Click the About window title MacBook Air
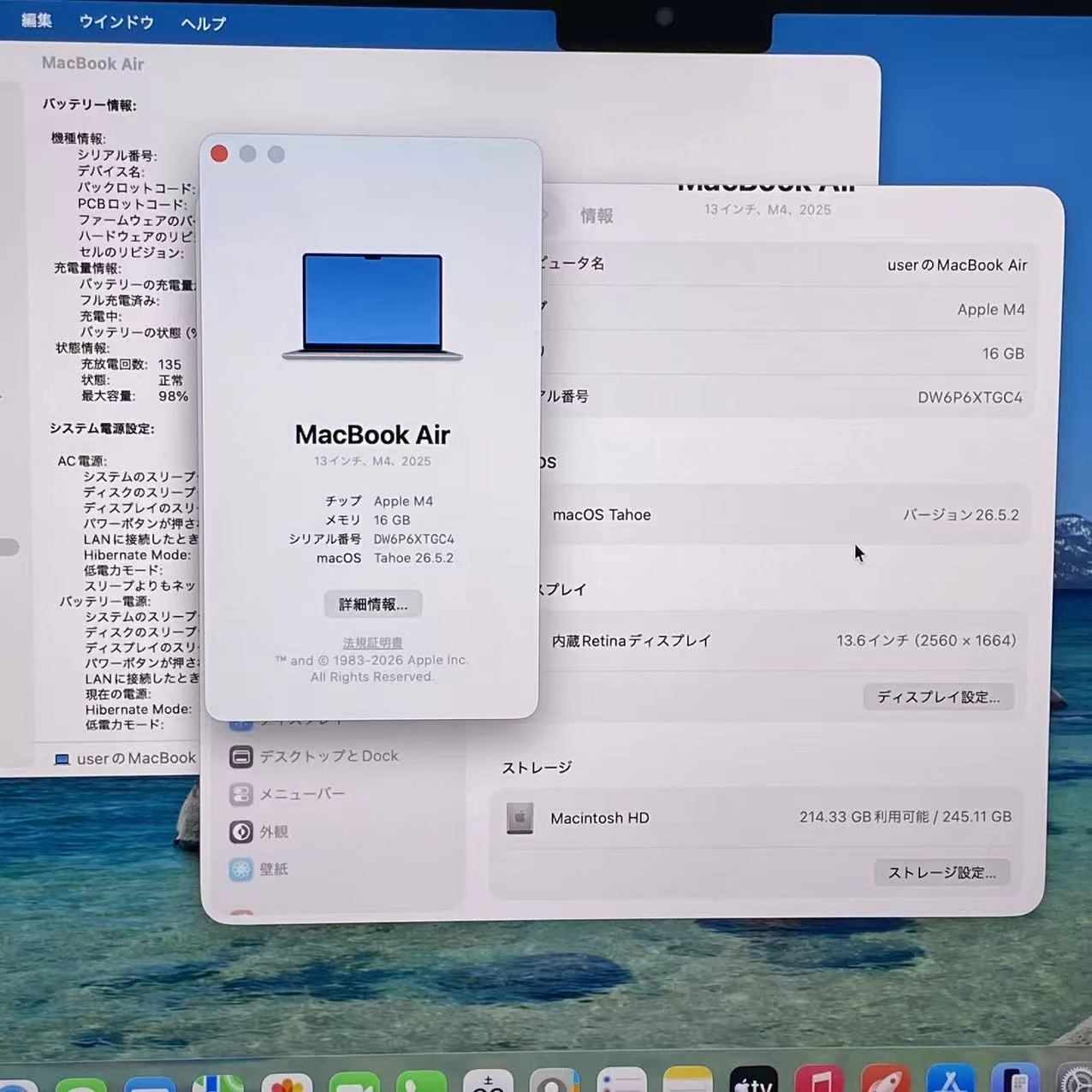Image resolution: width=1092 pixels, height=1092 pixels. pyautogui.click(x=372, y=435)
